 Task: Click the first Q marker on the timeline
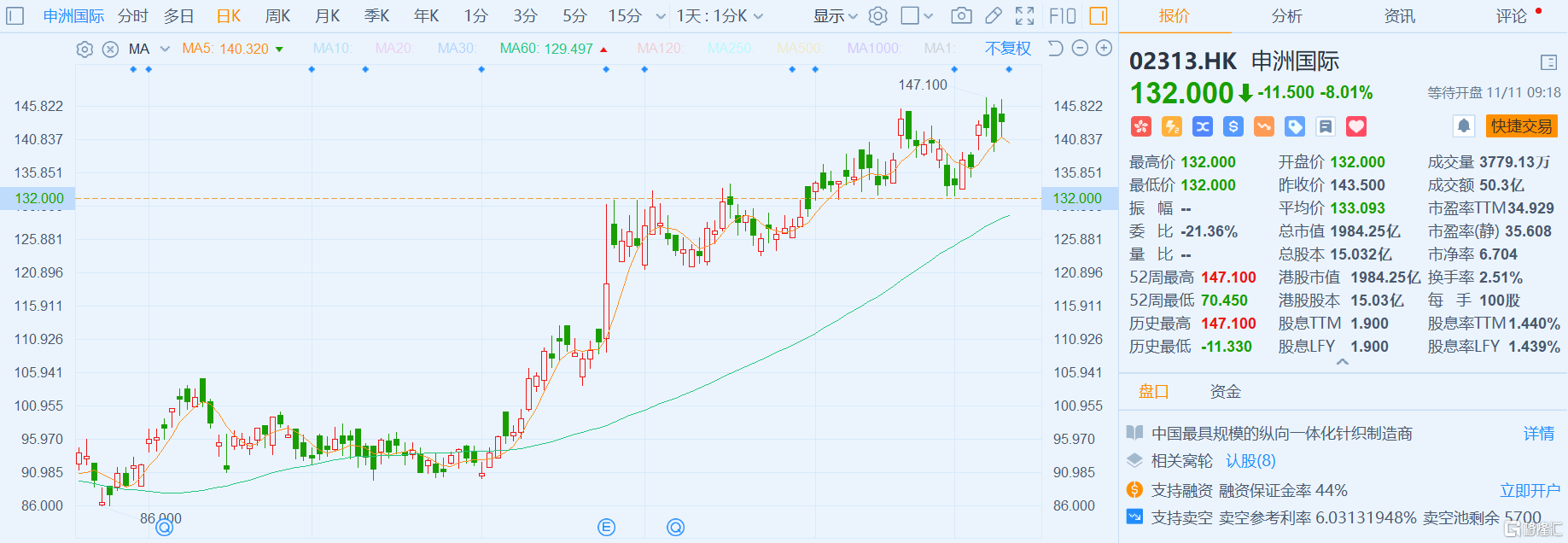(x=165, y=527)
